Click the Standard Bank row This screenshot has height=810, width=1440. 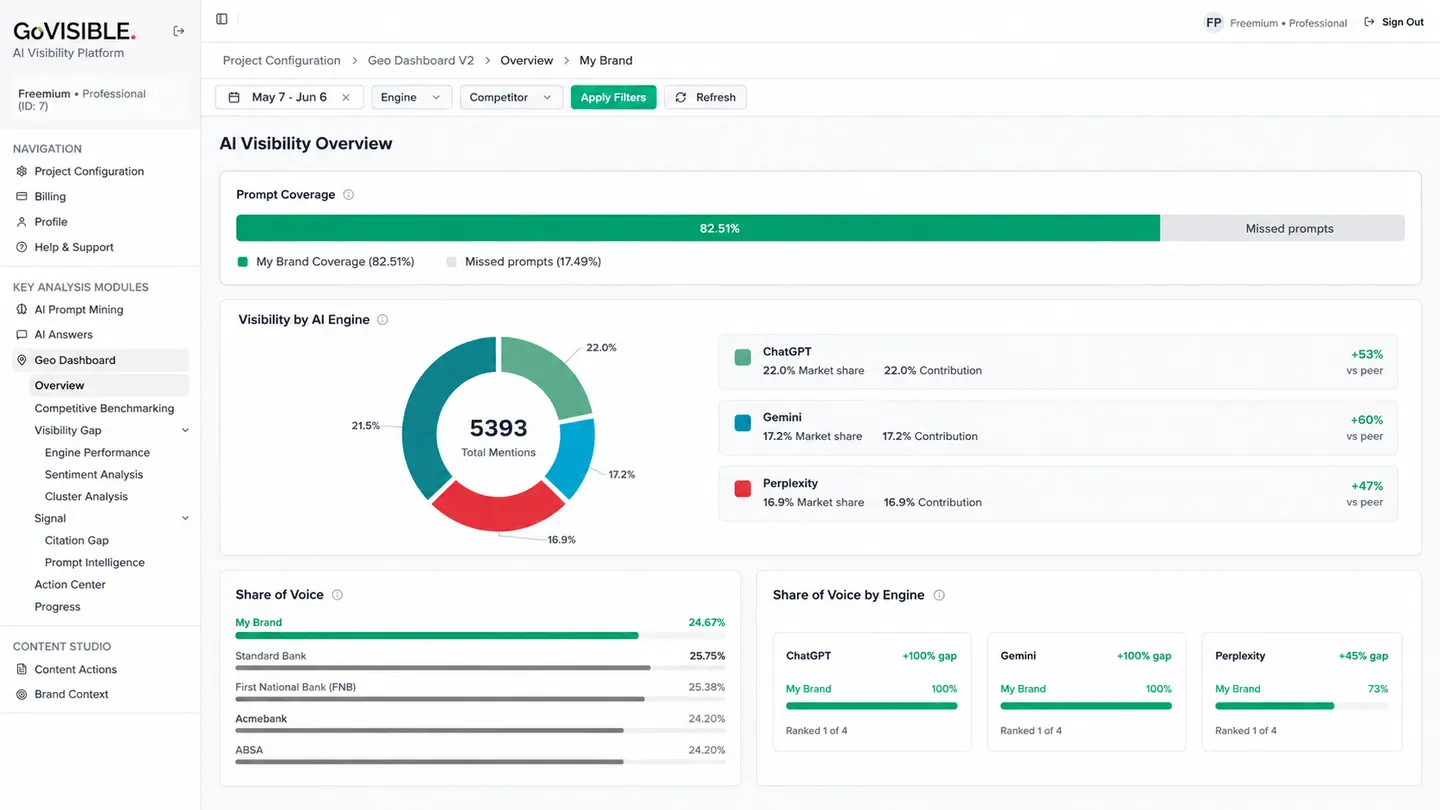[x=480, y=660]
